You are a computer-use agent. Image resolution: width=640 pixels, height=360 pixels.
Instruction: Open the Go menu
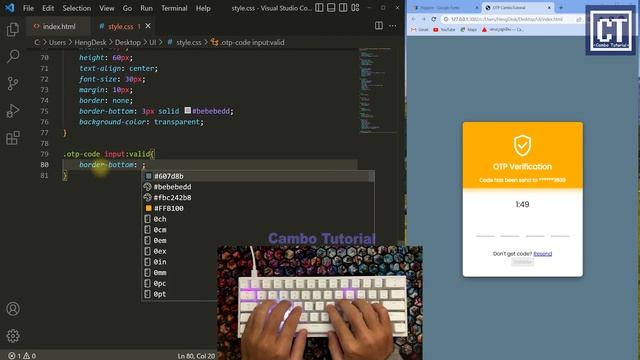click(x=127, y=8)
